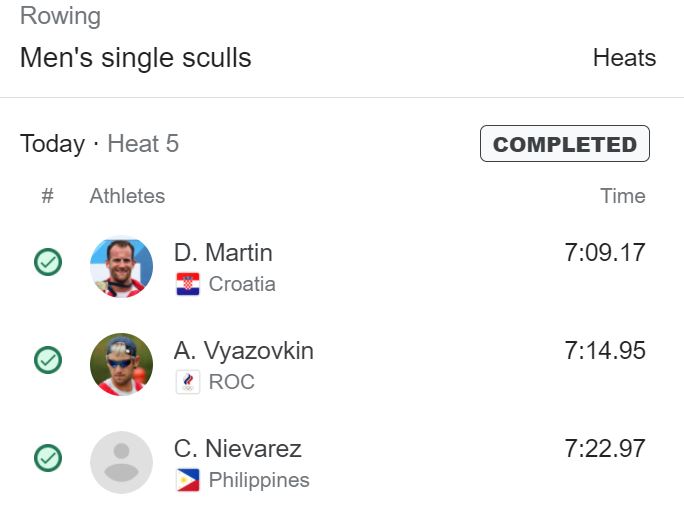Click the COMPLETED status badge
This screenshot has height=506, width=684.
click(565, 144)
